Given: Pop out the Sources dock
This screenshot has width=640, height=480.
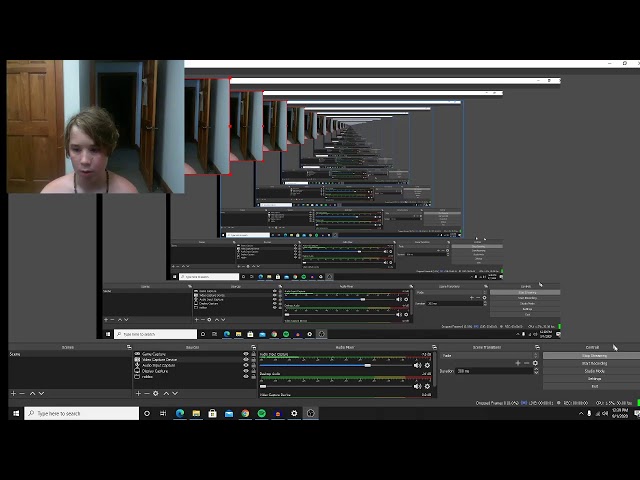Looking at the screenshot, I should [x=253, y=347].
